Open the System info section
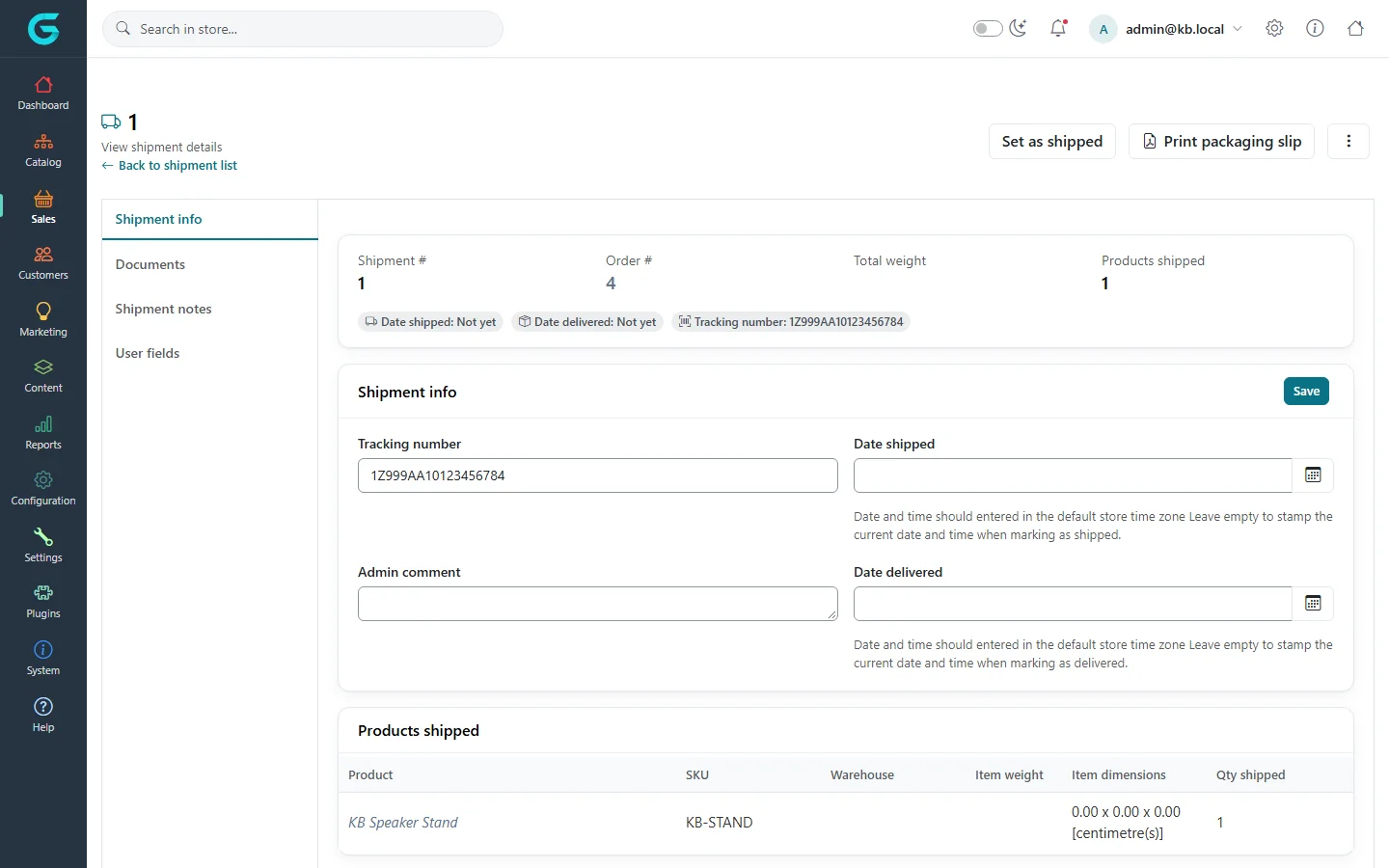The width and height of the screenshot is (1389, 868). 43,659
